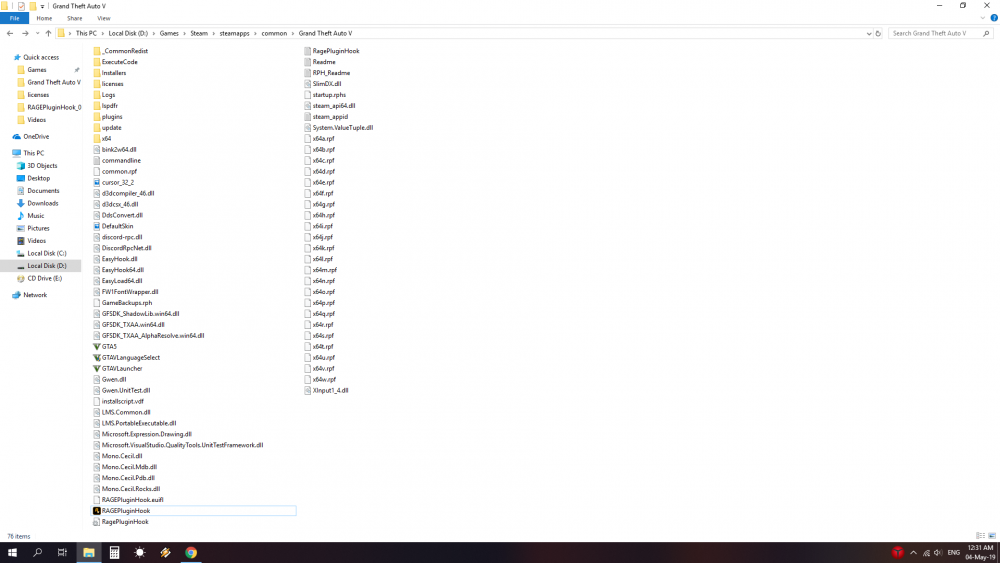Open Task View on the taskbar
The image size is (1000, 563).
pos(62,553)
